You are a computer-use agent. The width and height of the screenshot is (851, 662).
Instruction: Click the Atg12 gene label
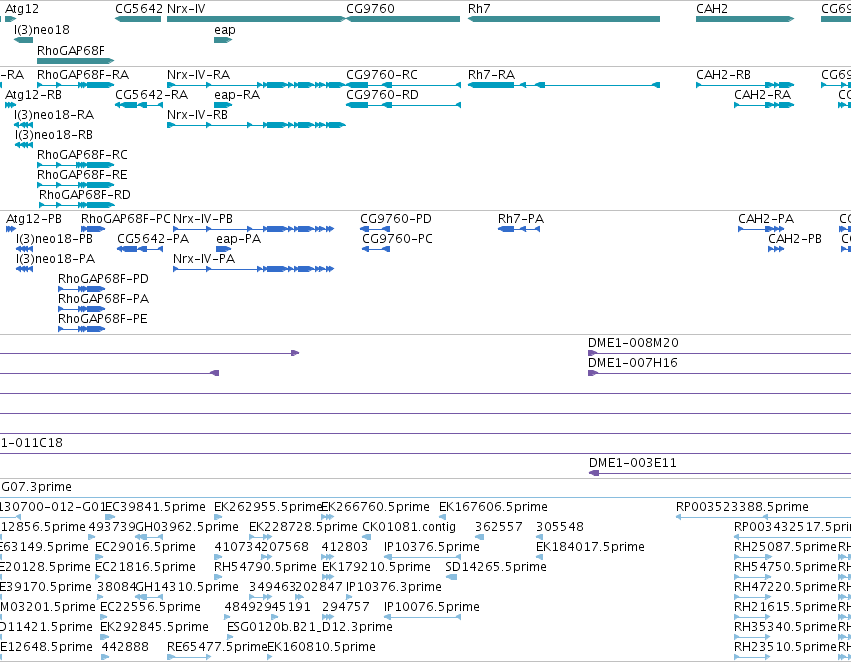22,9
